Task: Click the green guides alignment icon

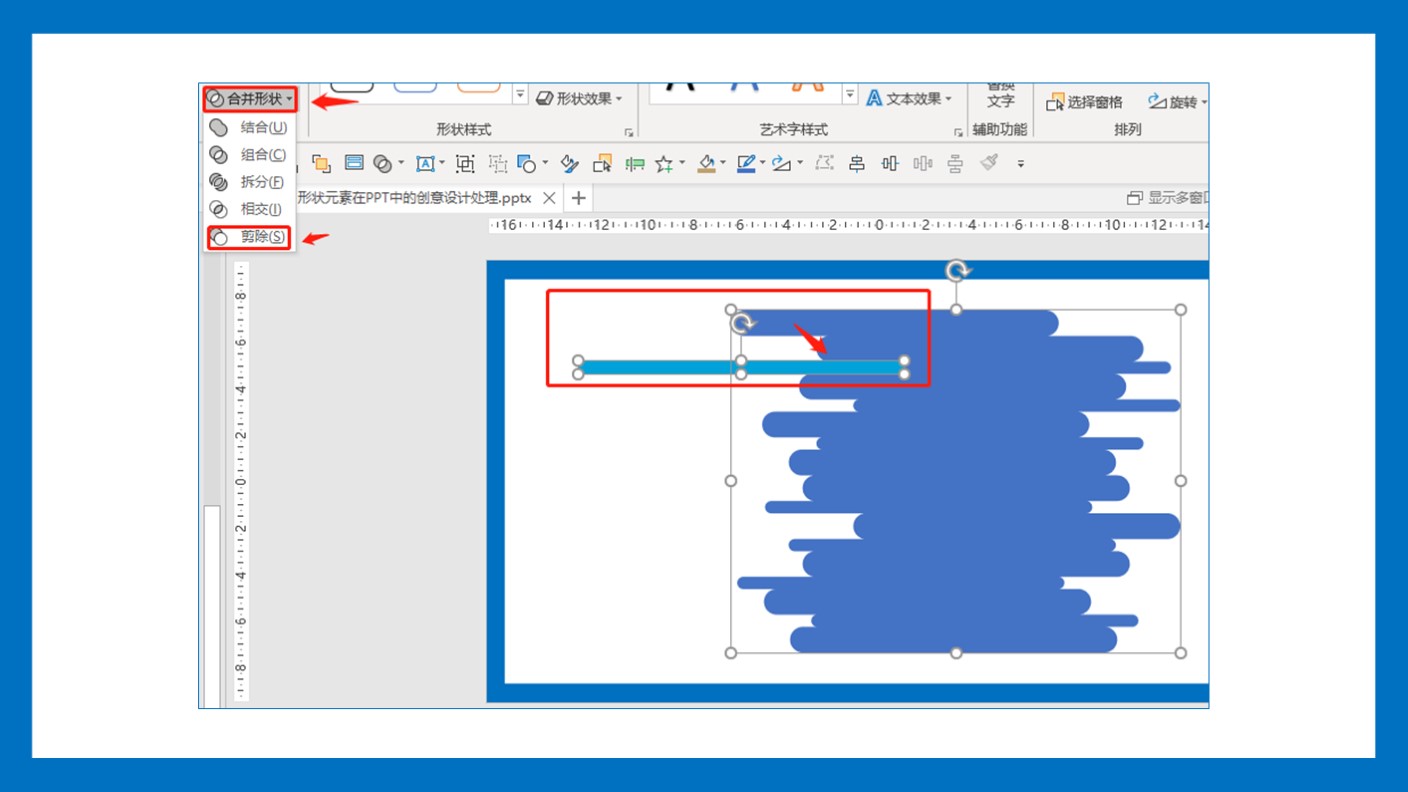Action: tap(634, 163)
